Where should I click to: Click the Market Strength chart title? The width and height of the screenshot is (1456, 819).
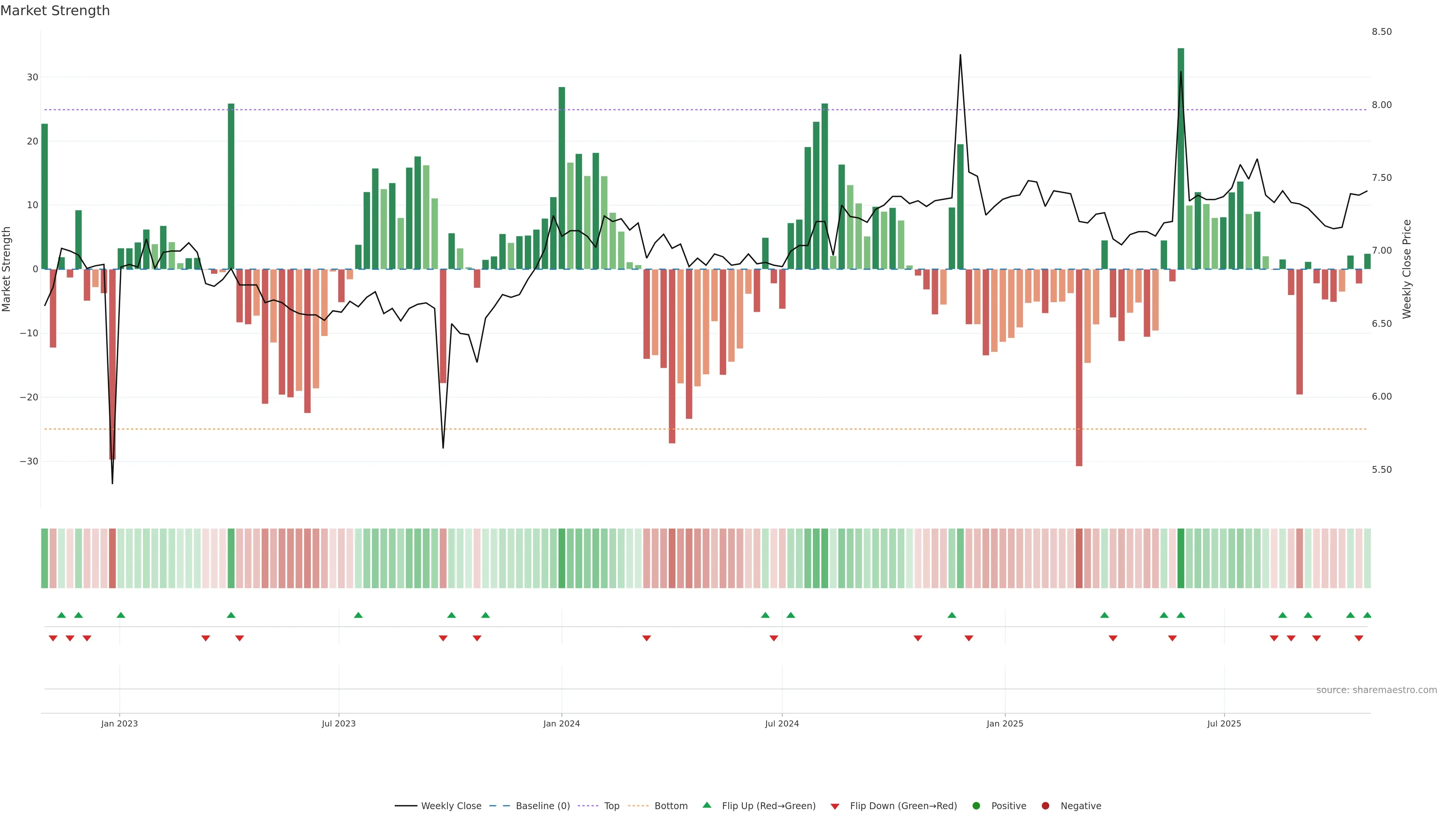click(55, 10)
